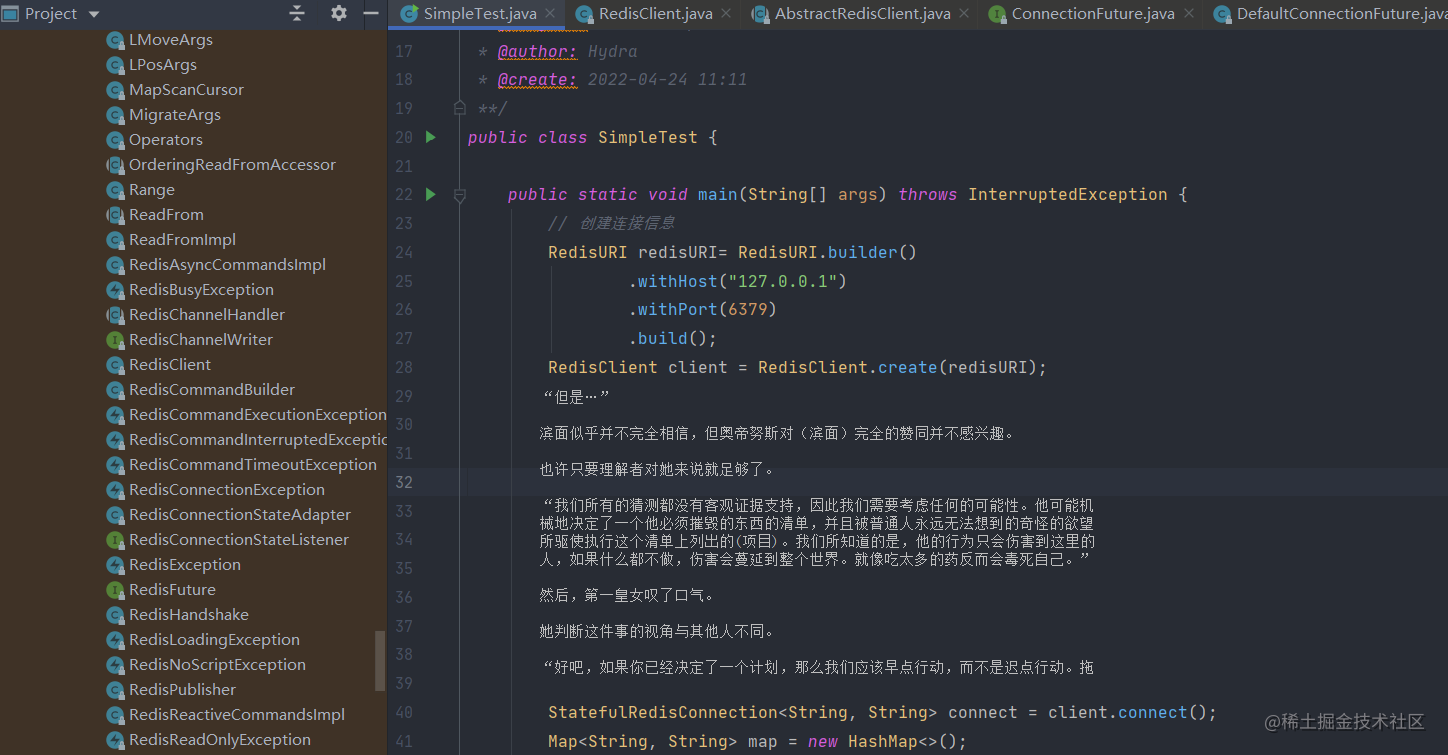Select RedisCommandTimeoutException item
1448x755 pixels.
(x=253, y=465)
